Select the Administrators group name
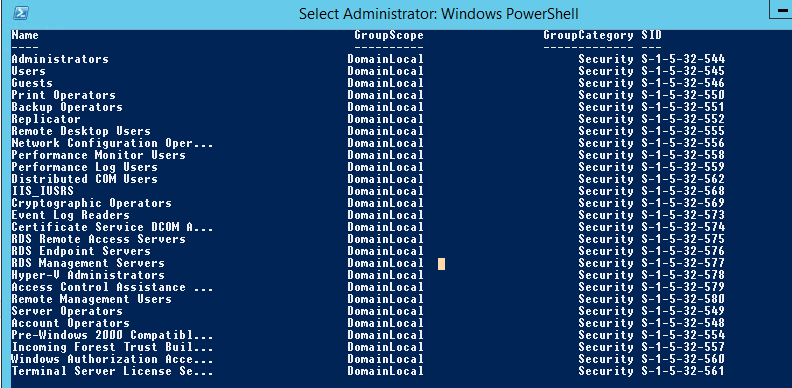This screenshot has width=792, height=388. [x=60, y=59]
